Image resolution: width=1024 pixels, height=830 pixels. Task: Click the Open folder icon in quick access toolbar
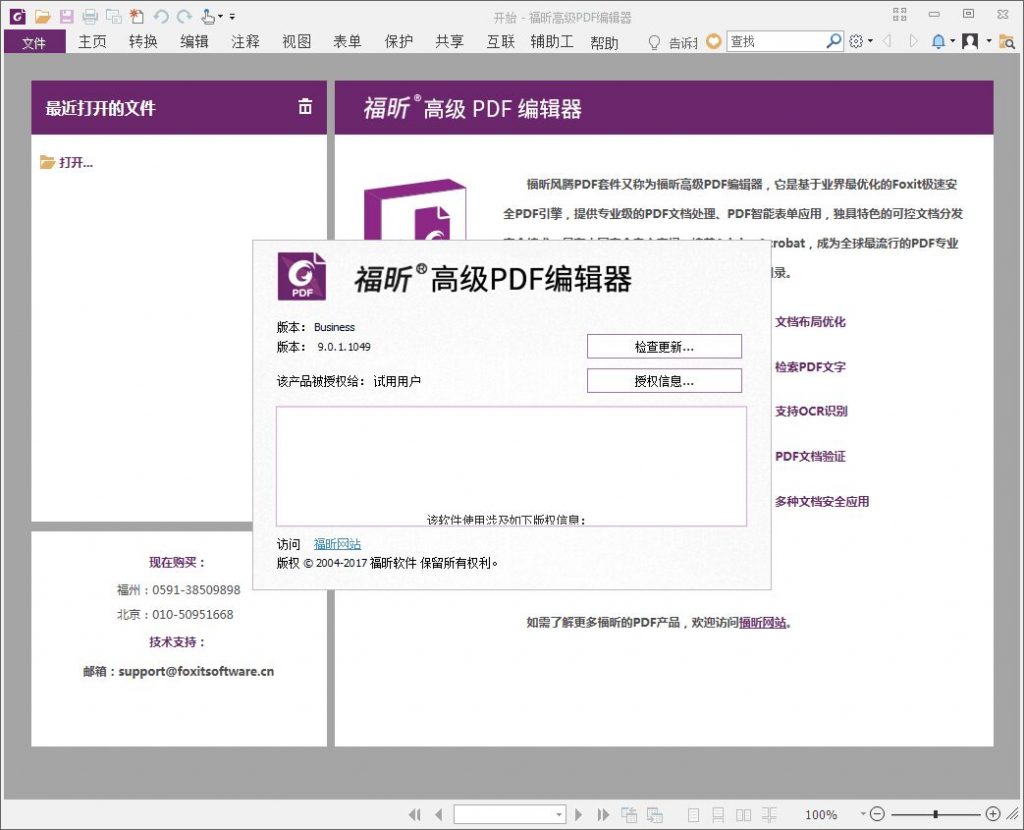[42, 16]
